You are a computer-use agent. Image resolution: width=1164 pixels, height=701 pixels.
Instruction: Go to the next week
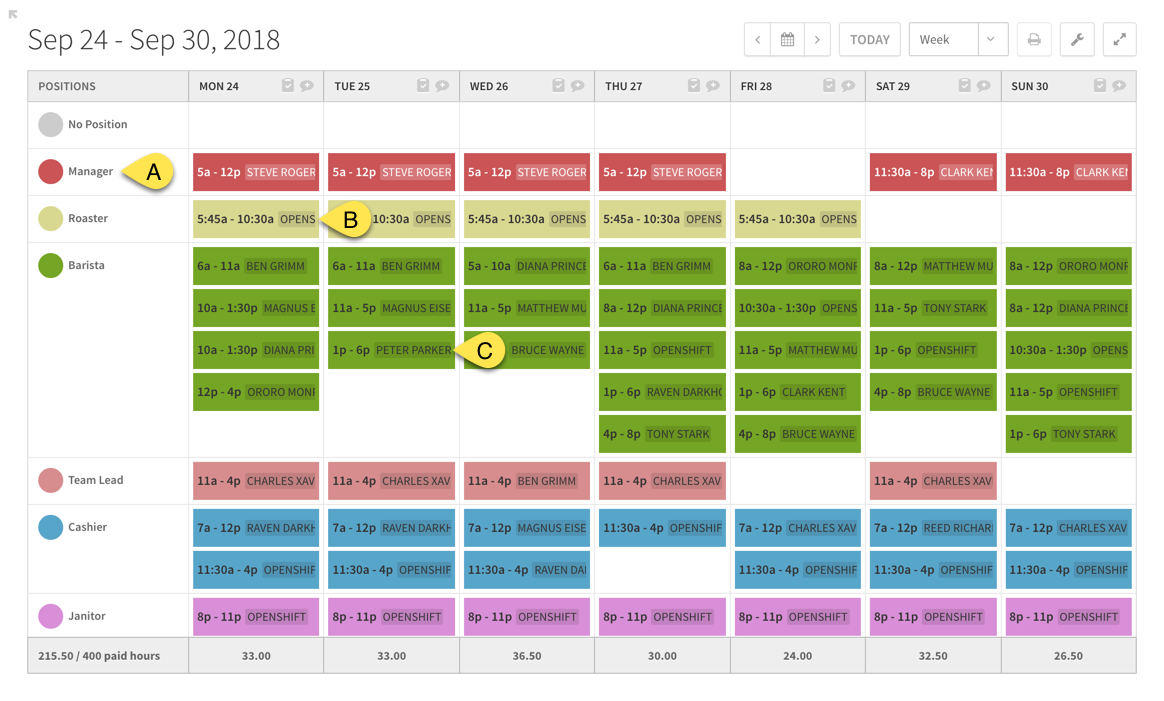pos(817,39)
